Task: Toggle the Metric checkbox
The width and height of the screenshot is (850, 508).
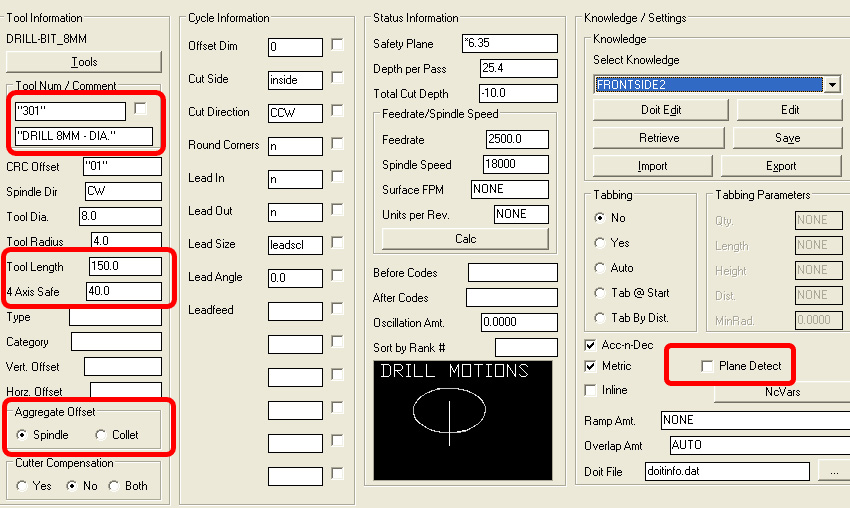Action: (x=590, y=366)
